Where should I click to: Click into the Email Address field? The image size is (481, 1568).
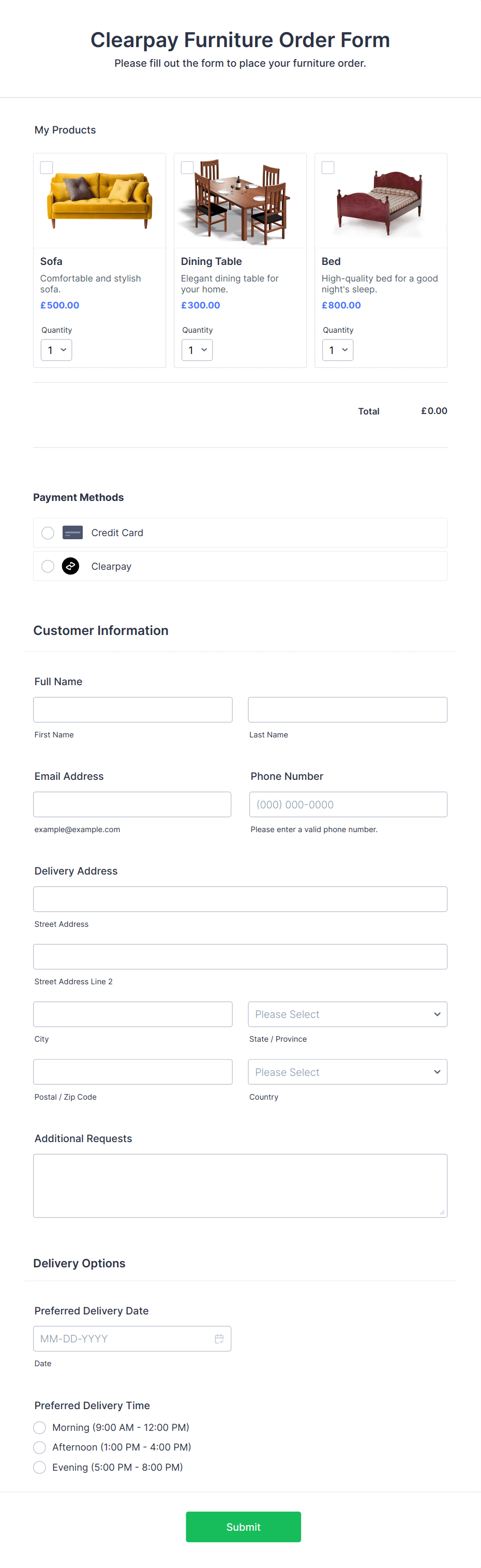[132, 804]
